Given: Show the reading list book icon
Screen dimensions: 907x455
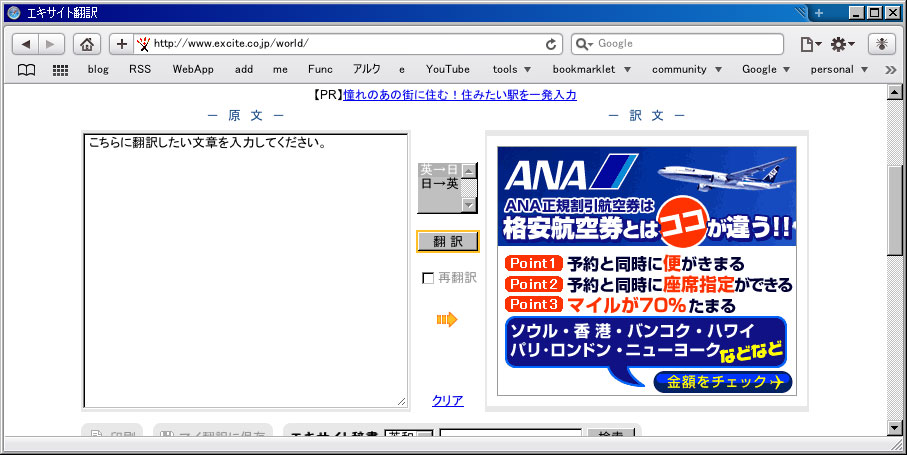Looking at the screenshot, I should 26,70.
